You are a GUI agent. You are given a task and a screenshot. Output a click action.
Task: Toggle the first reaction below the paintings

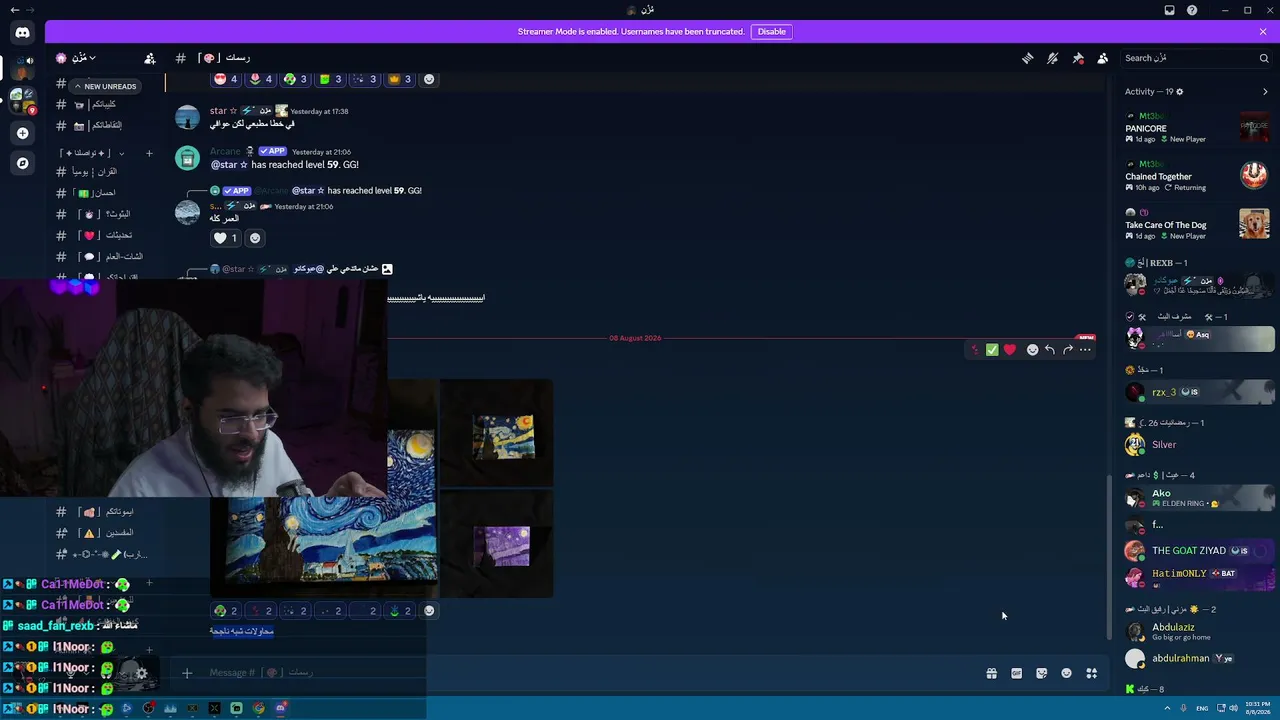click(225, 611)
